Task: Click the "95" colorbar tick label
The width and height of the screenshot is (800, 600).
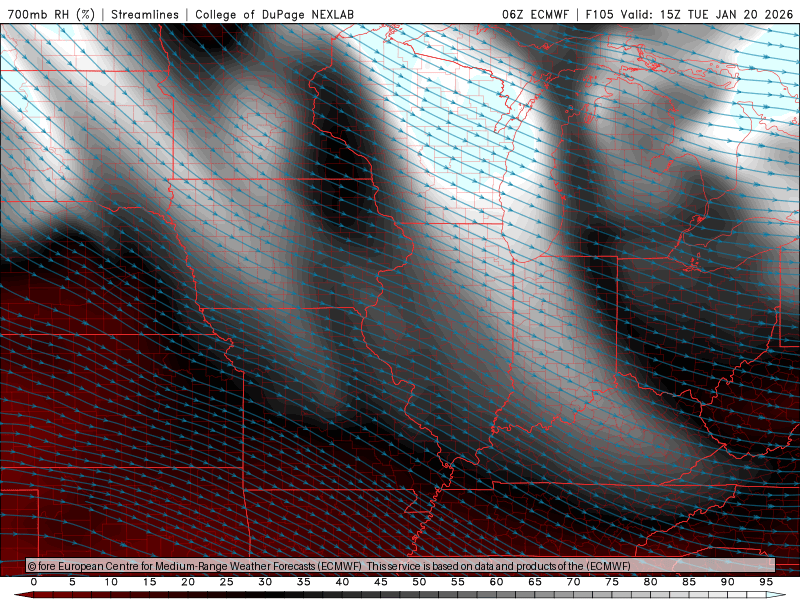Action: (x=766, y=582)
